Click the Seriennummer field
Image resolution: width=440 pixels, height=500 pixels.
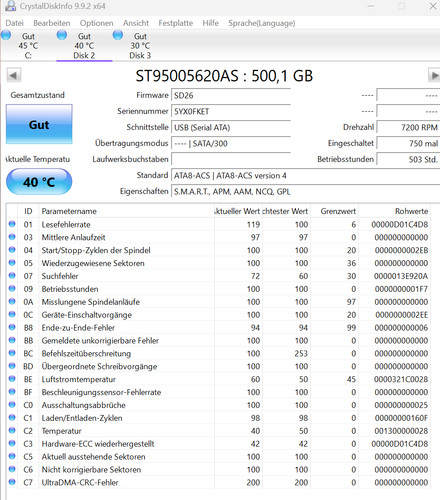[231, 111]
